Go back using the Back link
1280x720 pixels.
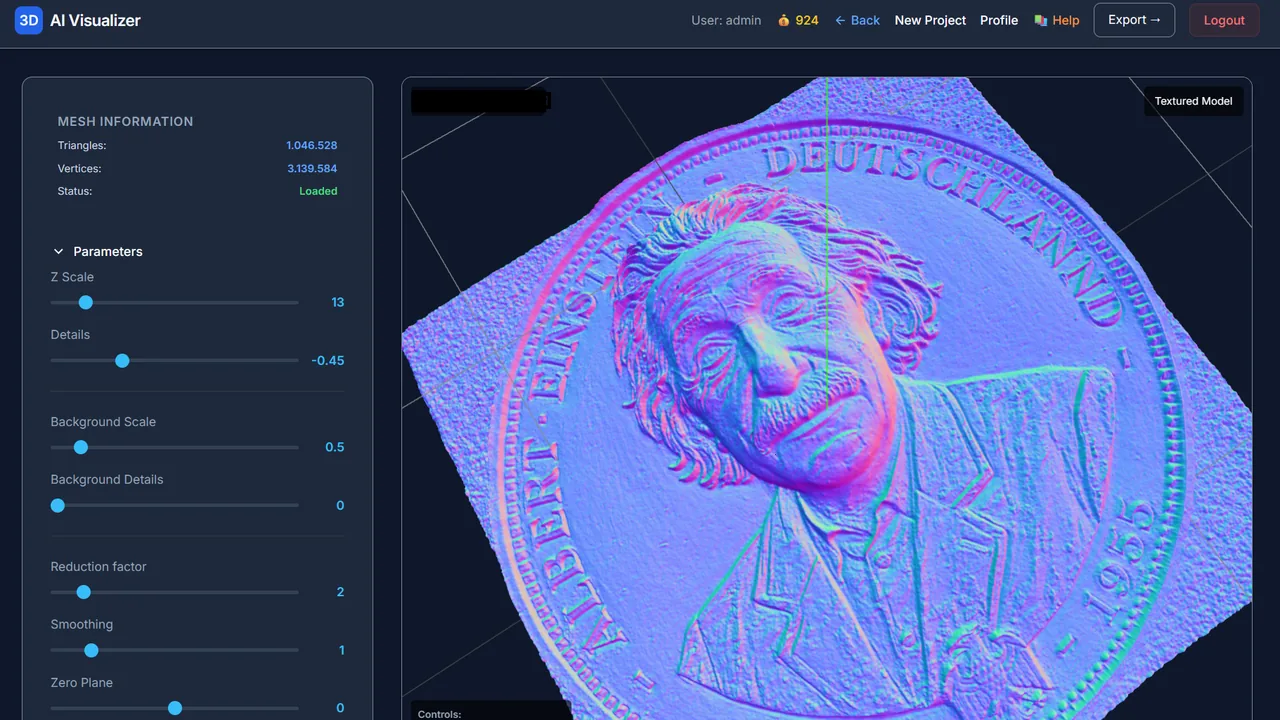pyautogui.click(x=857, y=20)
